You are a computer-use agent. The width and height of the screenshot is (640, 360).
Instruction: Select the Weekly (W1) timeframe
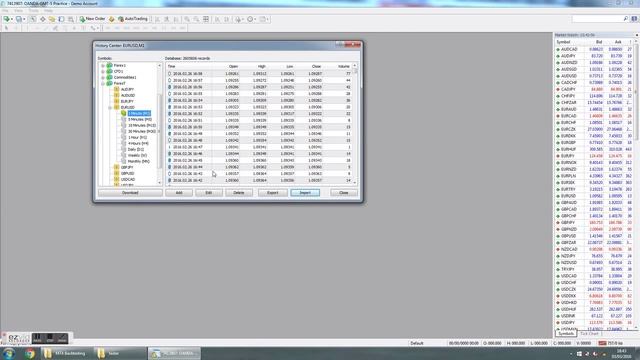[x=138, y=155]
